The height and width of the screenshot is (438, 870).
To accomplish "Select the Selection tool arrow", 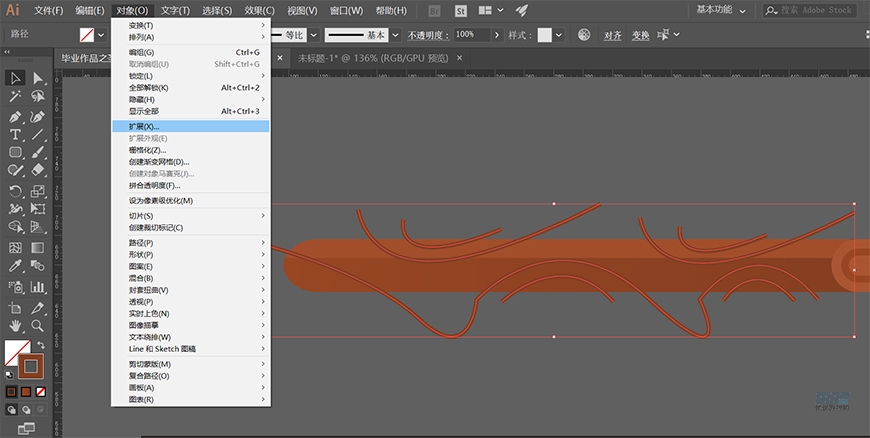I will point(15,78).
